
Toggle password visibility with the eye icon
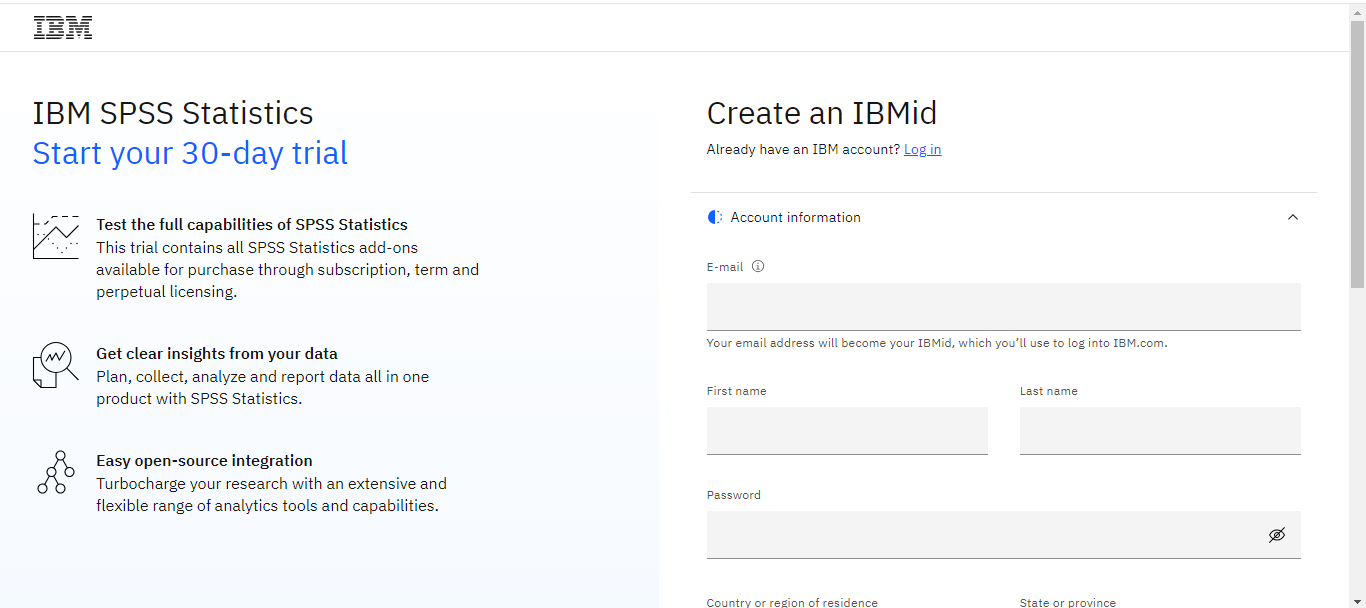pyautogui.click(x=1276, y=535)
